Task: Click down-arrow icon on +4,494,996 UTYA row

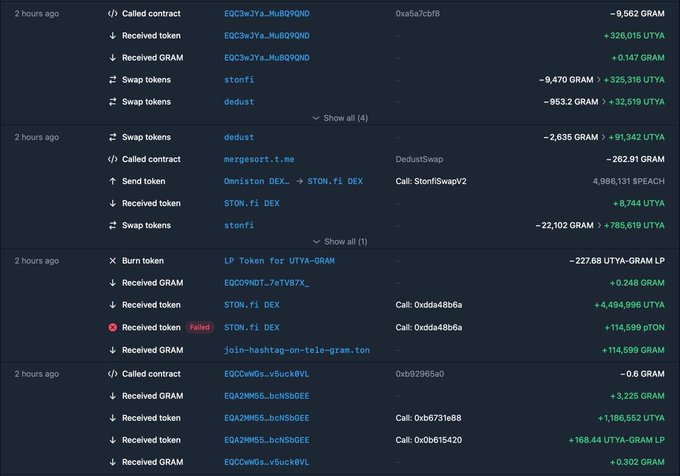Action: pyautogui.click(x=112, y=305)
